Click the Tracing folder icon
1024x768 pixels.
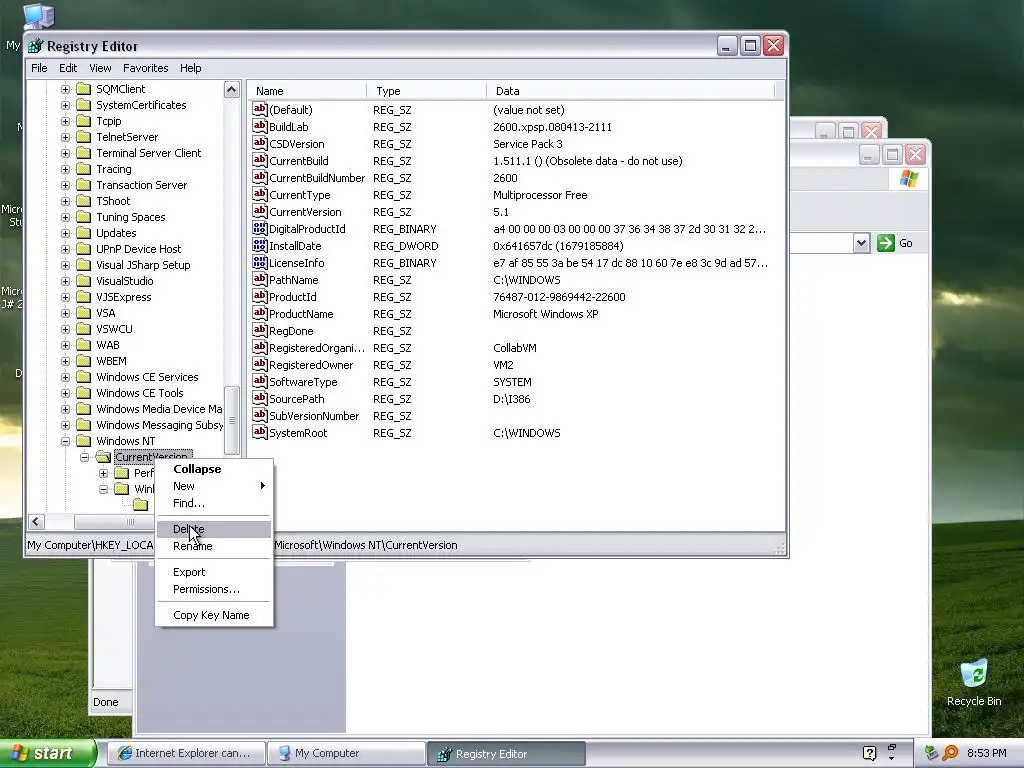84,168
